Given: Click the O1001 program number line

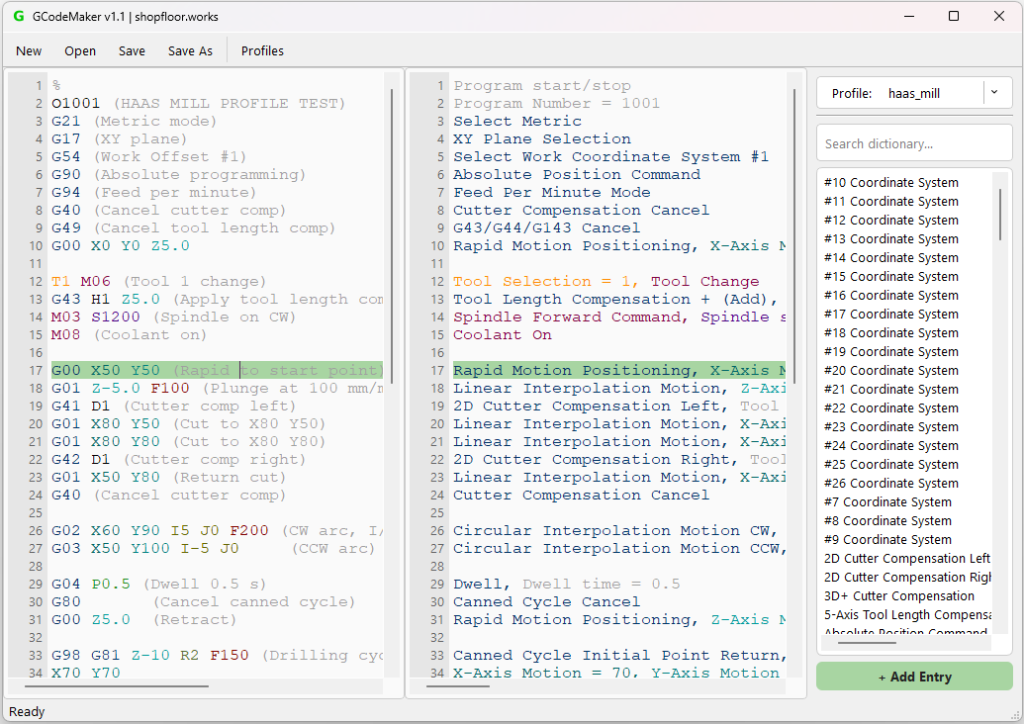Looking at the screenshot, I should (199, 103).
